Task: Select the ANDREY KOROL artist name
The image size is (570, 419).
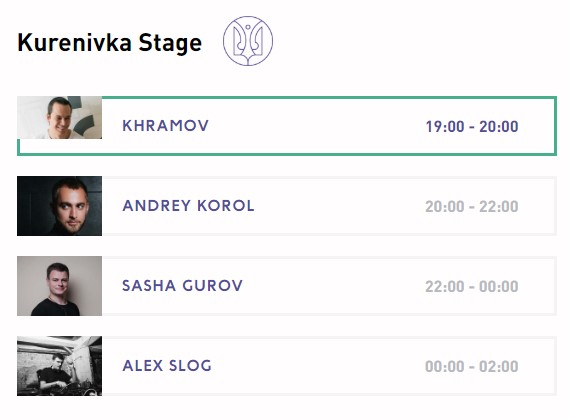Action: [188, 206]
